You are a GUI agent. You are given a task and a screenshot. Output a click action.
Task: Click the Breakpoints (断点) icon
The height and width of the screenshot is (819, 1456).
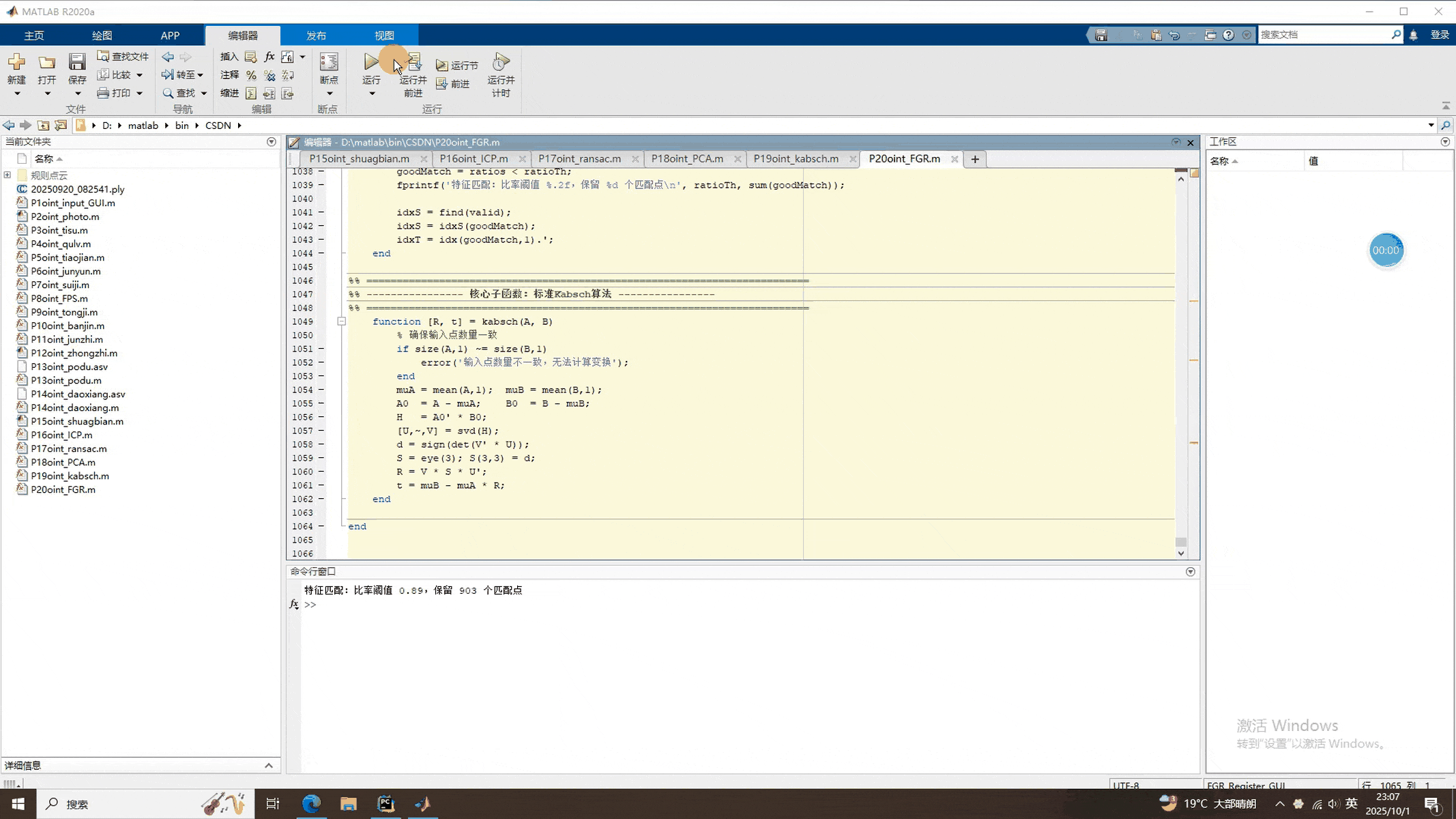[329, 62]
